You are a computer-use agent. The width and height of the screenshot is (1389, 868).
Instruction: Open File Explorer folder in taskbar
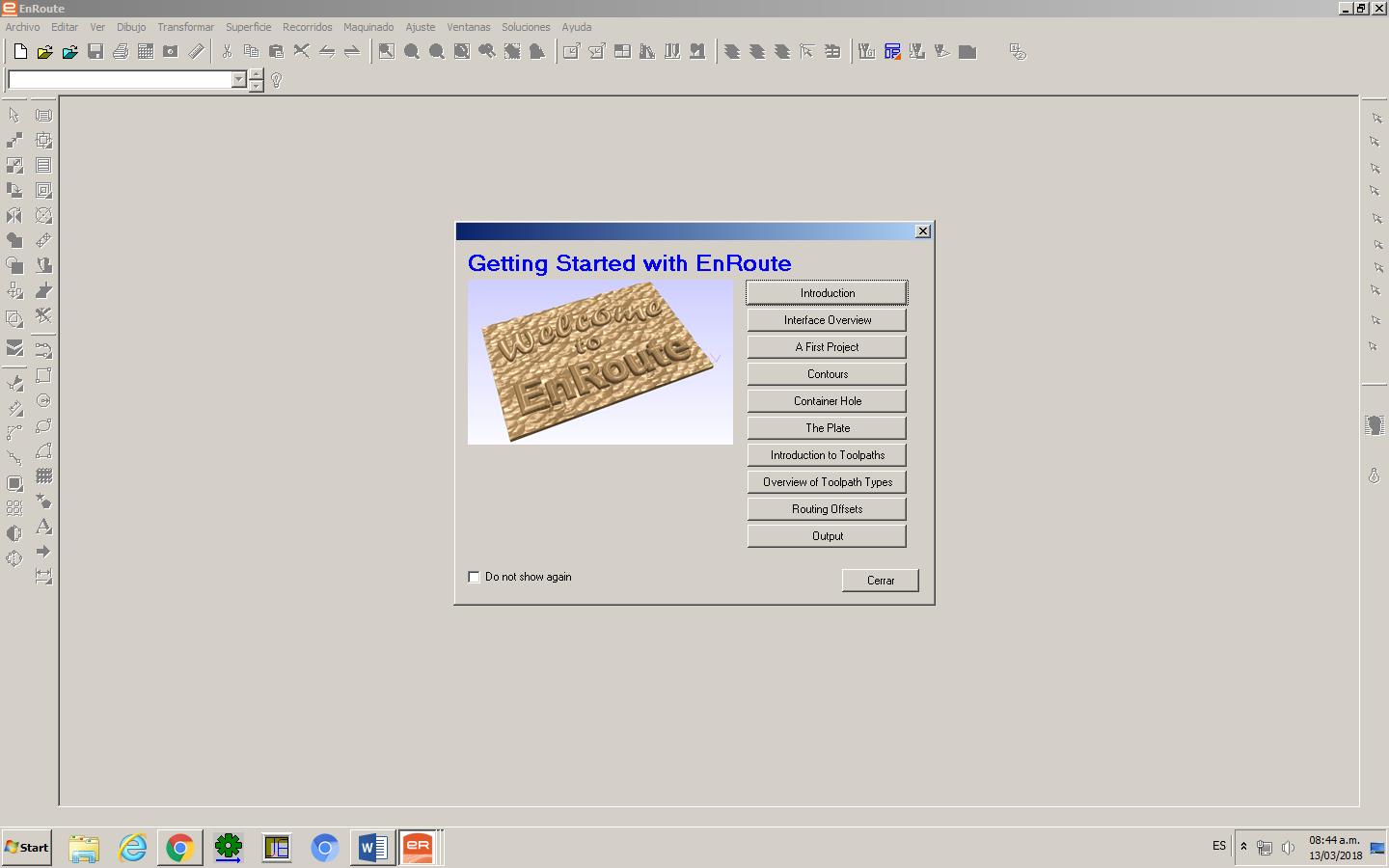pyautogui.click(x=84, y=848)
